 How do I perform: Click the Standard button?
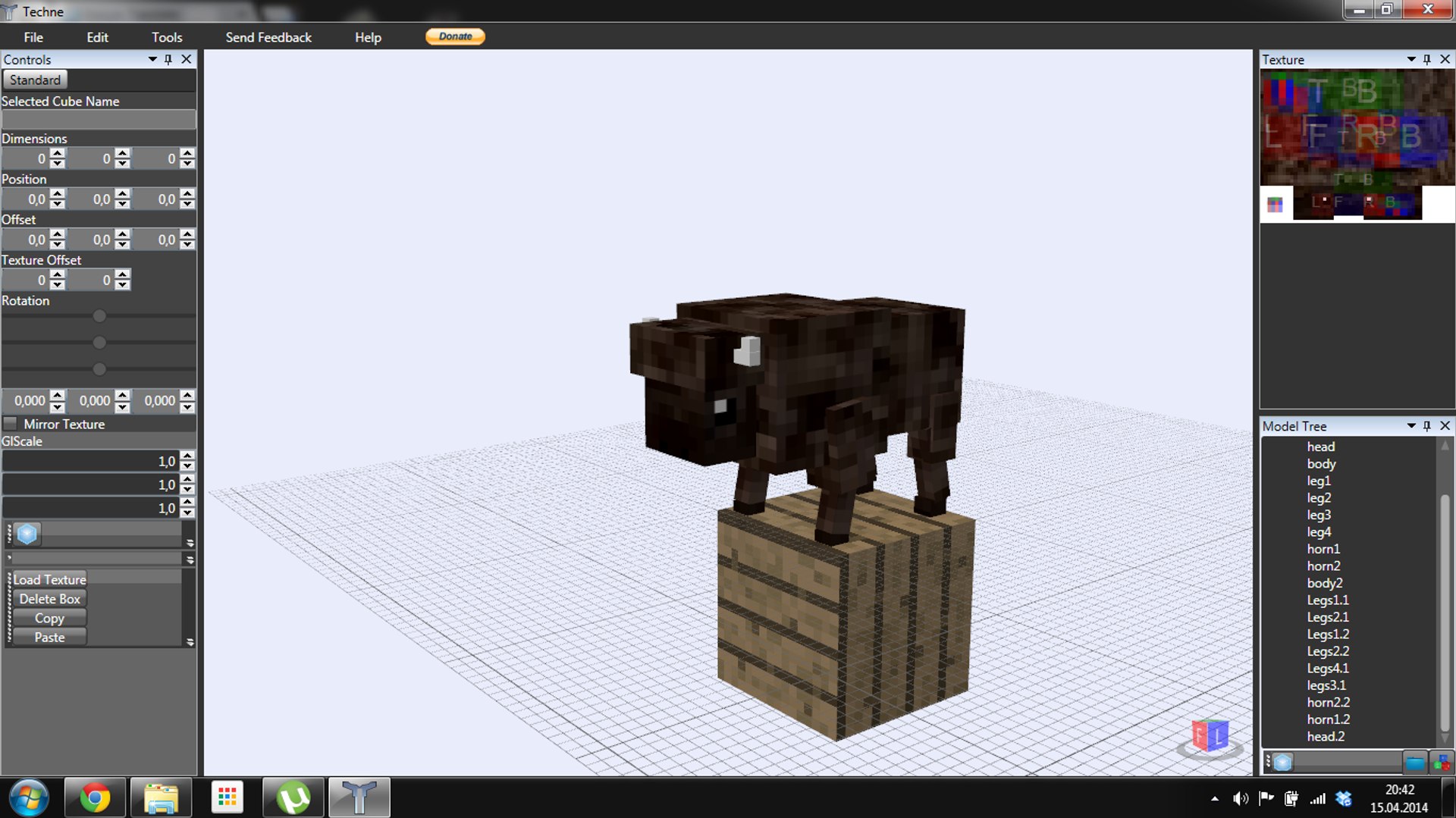click(x=35, y=80)
